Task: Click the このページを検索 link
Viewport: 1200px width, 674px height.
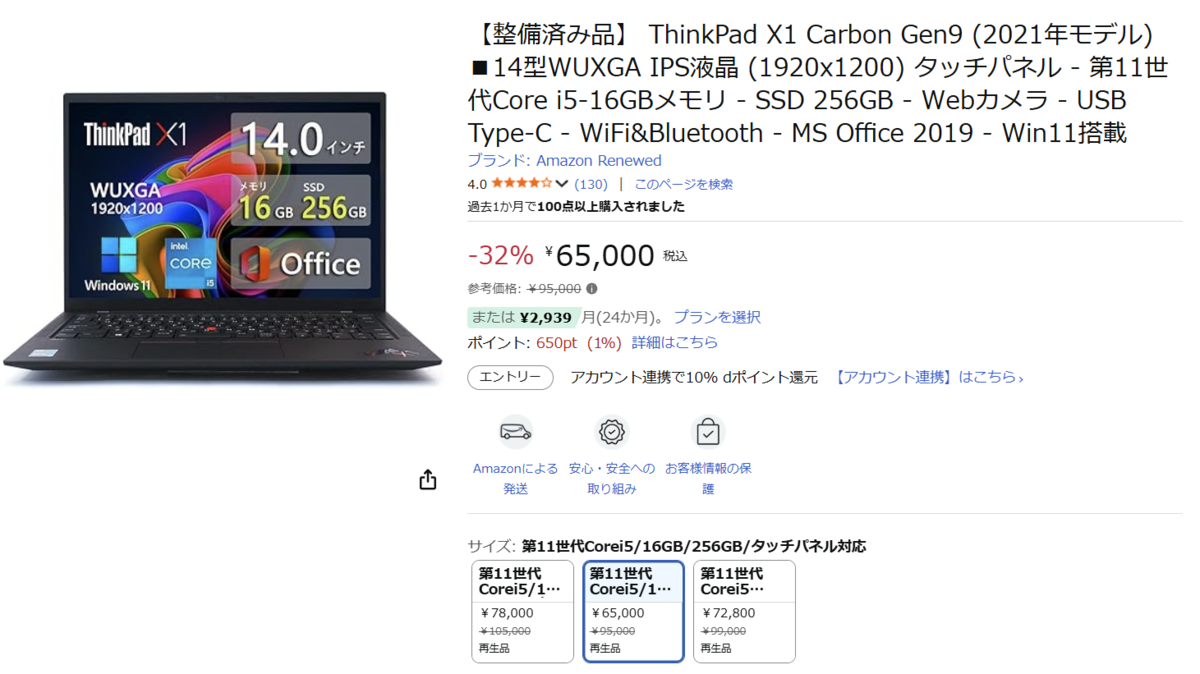Action: pos(684,184)
